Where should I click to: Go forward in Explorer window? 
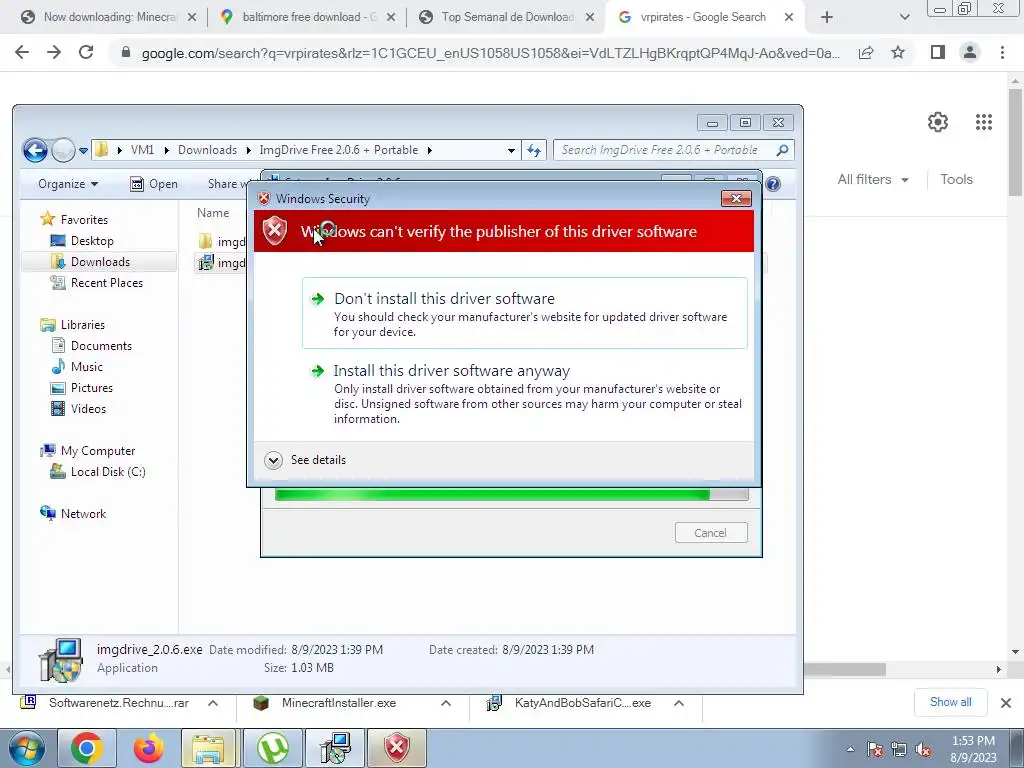pyautogui.click(x=63, y=150)
